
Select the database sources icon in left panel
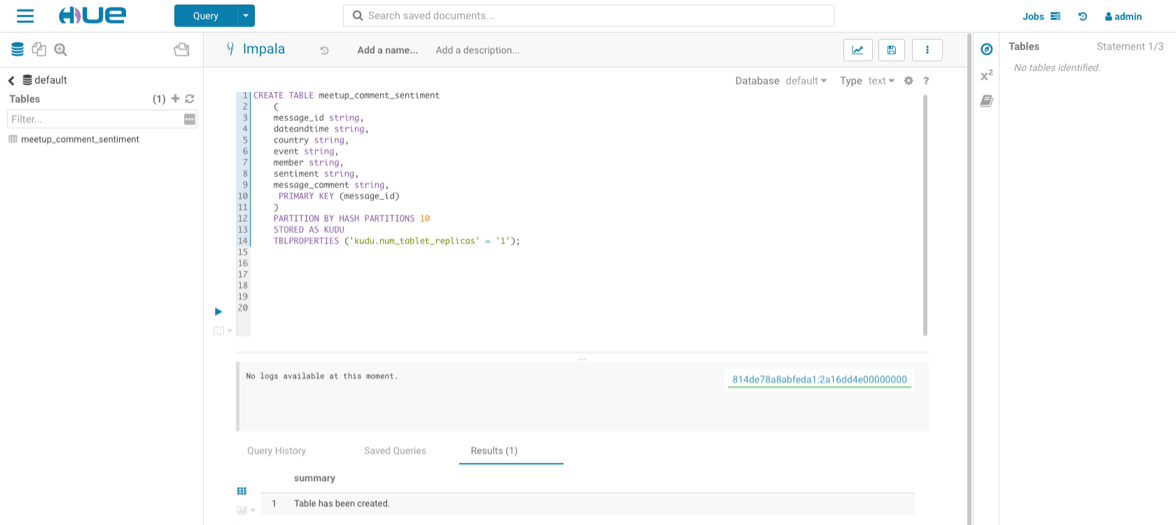pos(17,50)
